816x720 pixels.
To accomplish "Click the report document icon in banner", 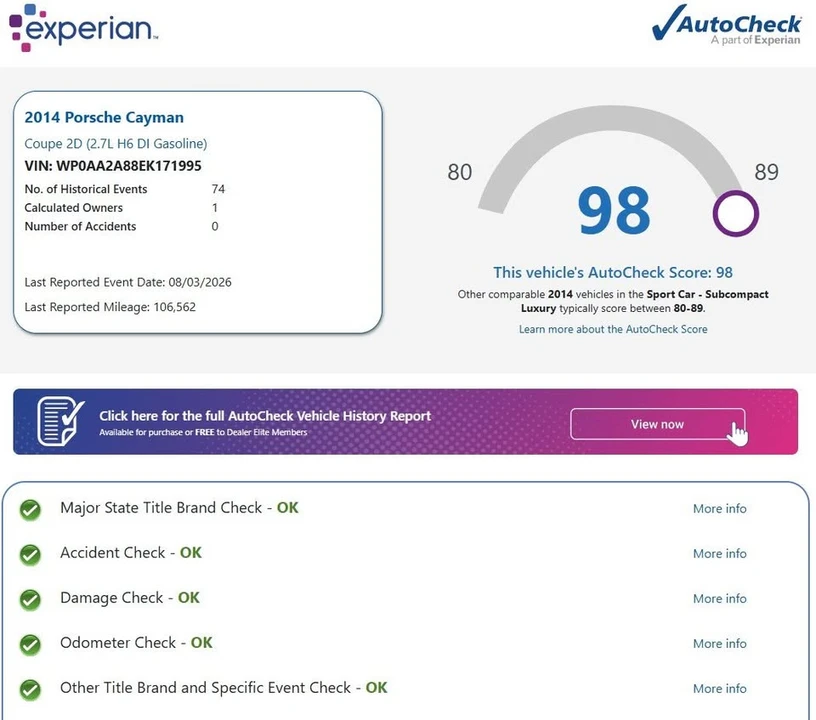I will point(60,421).
